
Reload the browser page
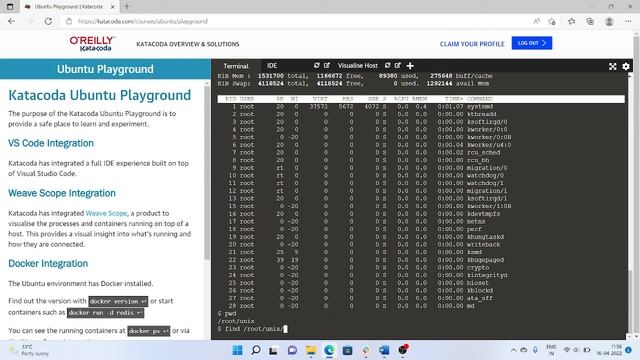[48, 21]
